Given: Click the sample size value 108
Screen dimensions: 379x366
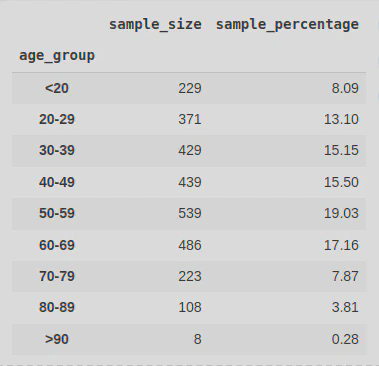Looking at the screenshot, I should (190, 307).
